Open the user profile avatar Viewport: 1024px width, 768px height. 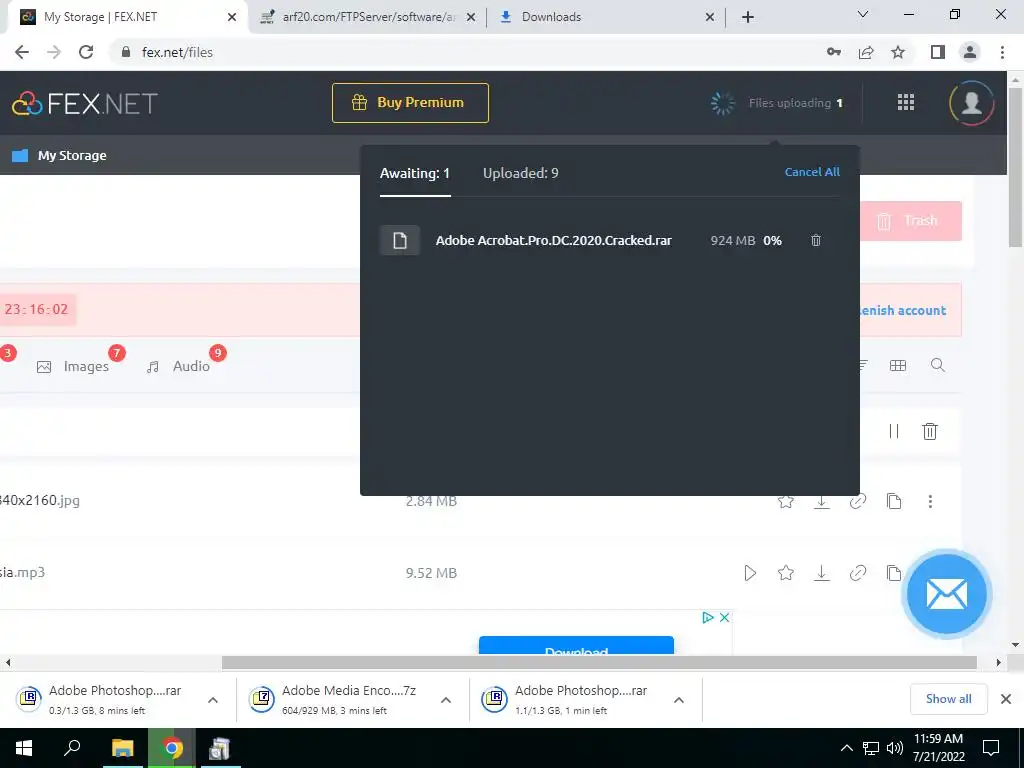pyautogui.click(x=972, y=103)
